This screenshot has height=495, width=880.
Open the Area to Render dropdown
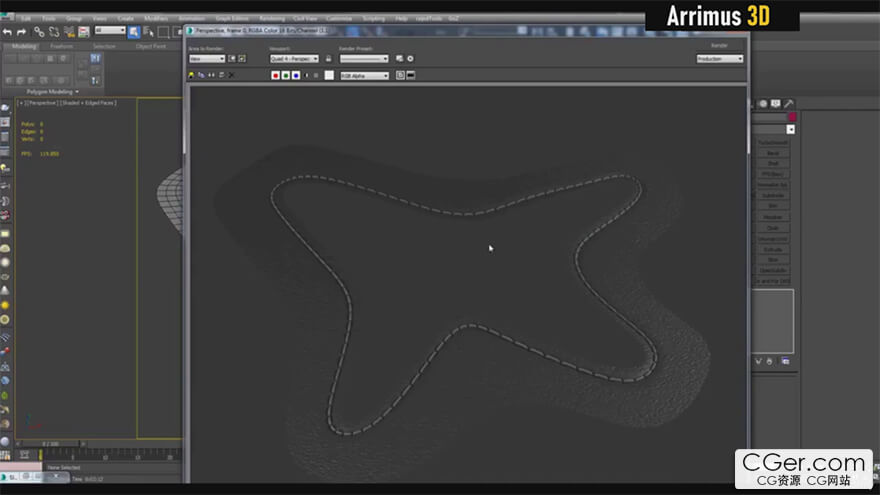point(207,59)
